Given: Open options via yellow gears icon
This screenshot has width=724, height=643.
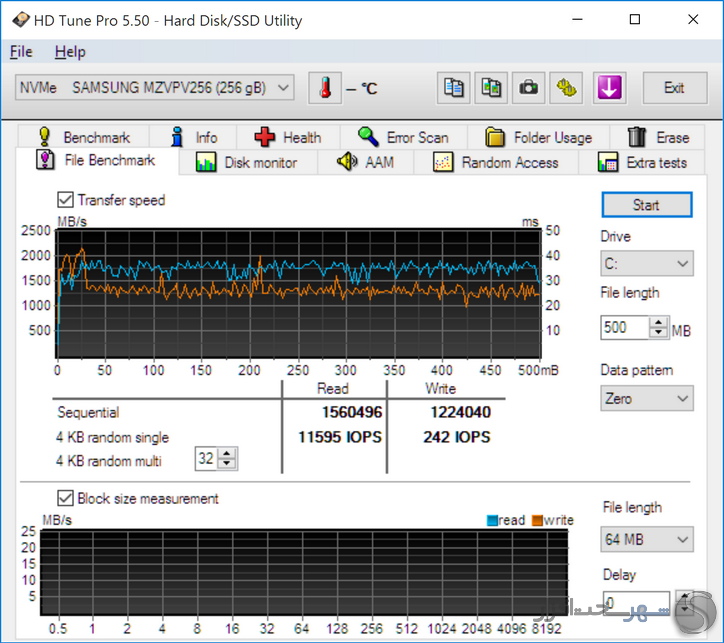Looking at the screenshot, I should [x=566, y=88].
